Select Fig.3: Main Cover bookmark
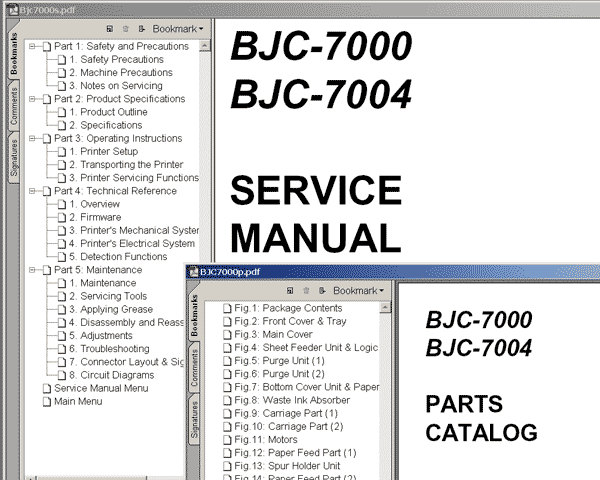This screenshot has height=480, width=600. click(274, 334)
